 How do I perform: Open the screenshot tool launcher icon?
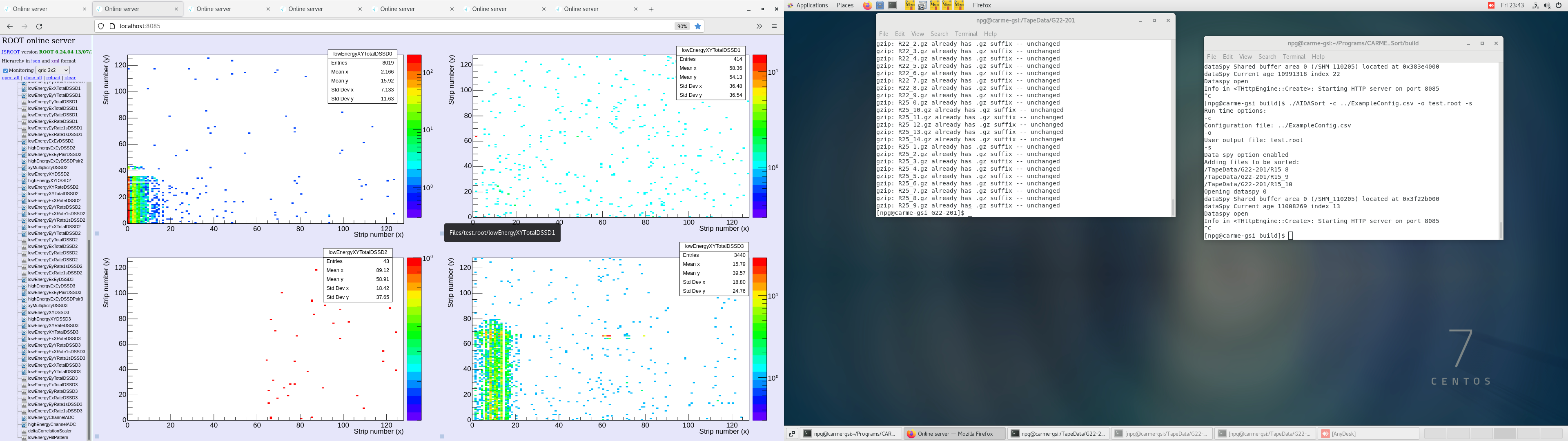point(922,5)
